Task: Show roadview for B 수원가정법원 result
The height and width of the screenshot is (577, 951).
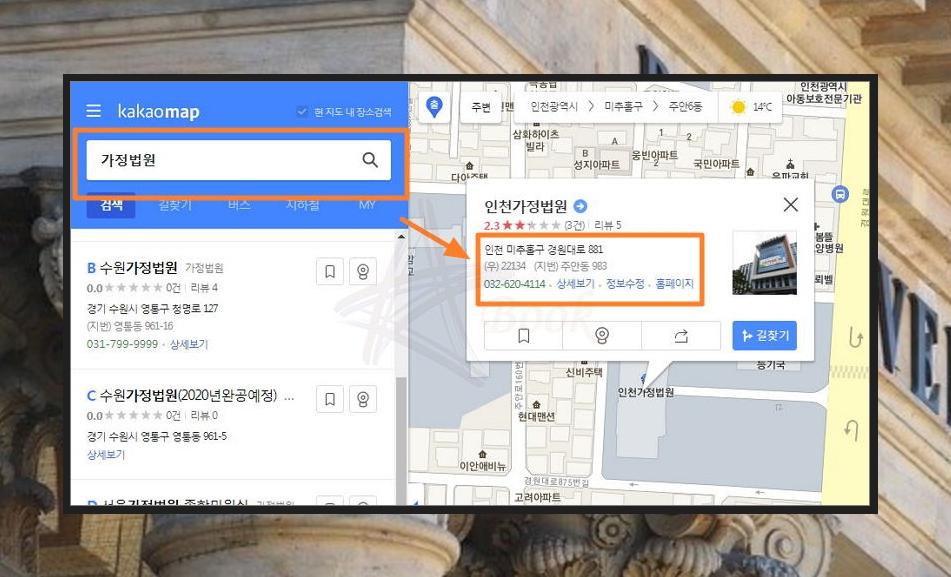Action: [363, 271]
